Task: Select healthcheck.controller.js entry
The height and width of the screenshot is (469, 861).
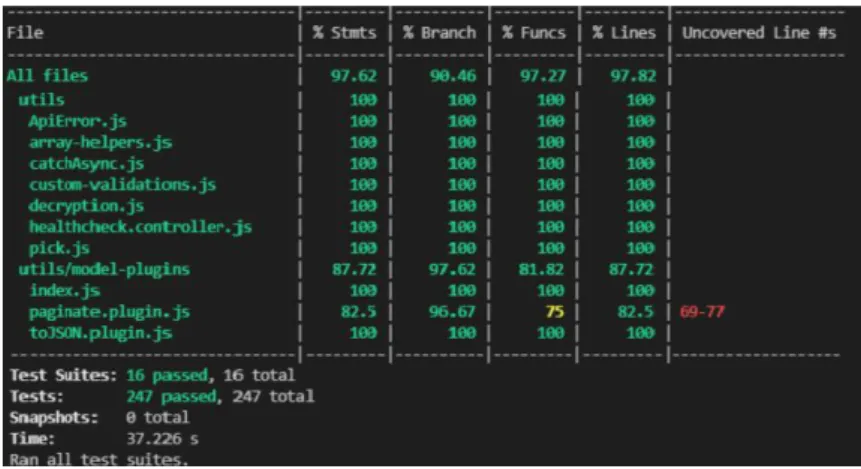Action: point(141,227)
